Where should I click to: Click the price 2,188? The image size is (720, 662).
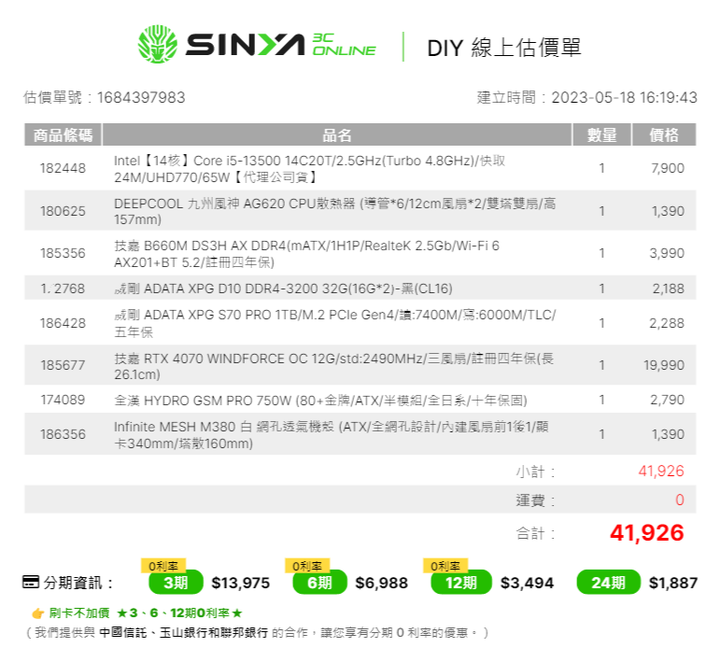[x=668, y=289]
